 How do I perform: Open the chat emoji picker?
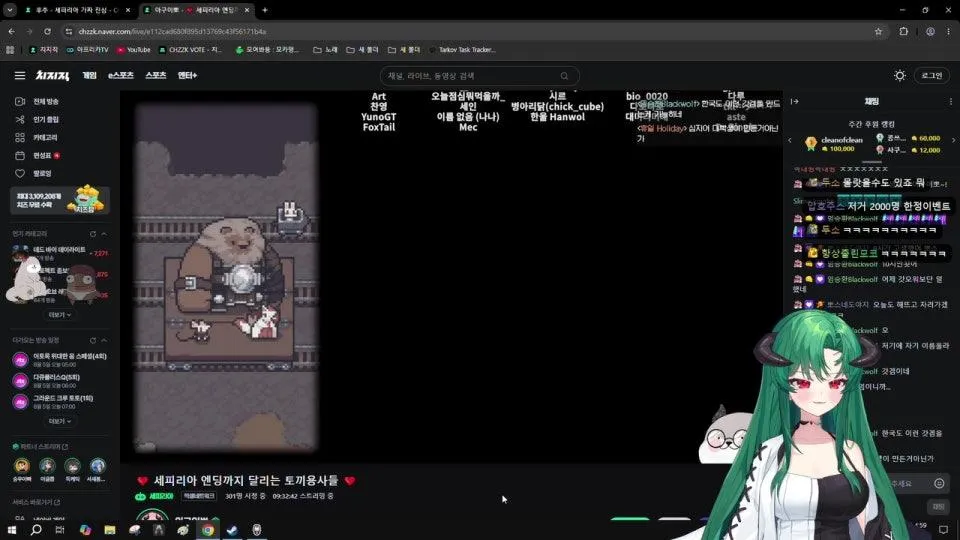(939, 484)
